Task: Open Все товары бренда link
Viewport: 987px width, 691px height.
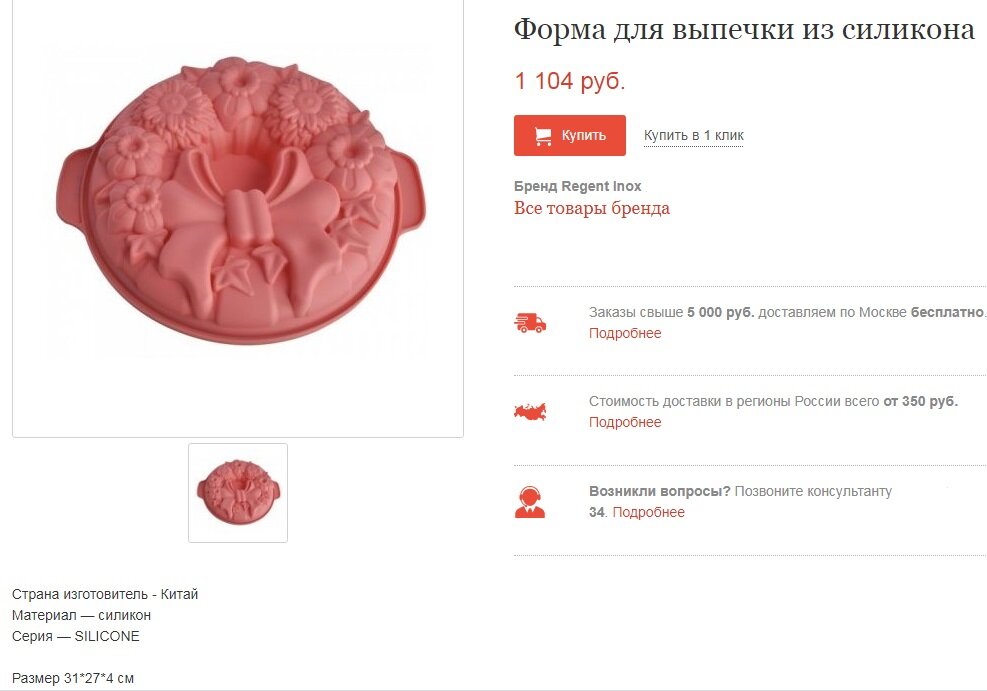Action: pyautogui.click(x=592, y=208)
